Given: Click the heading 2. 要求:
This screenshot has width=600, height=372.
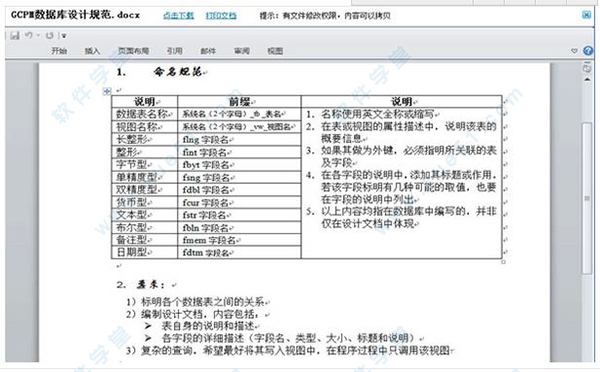Looking at the screenshot, I should (x=141, y=284).
